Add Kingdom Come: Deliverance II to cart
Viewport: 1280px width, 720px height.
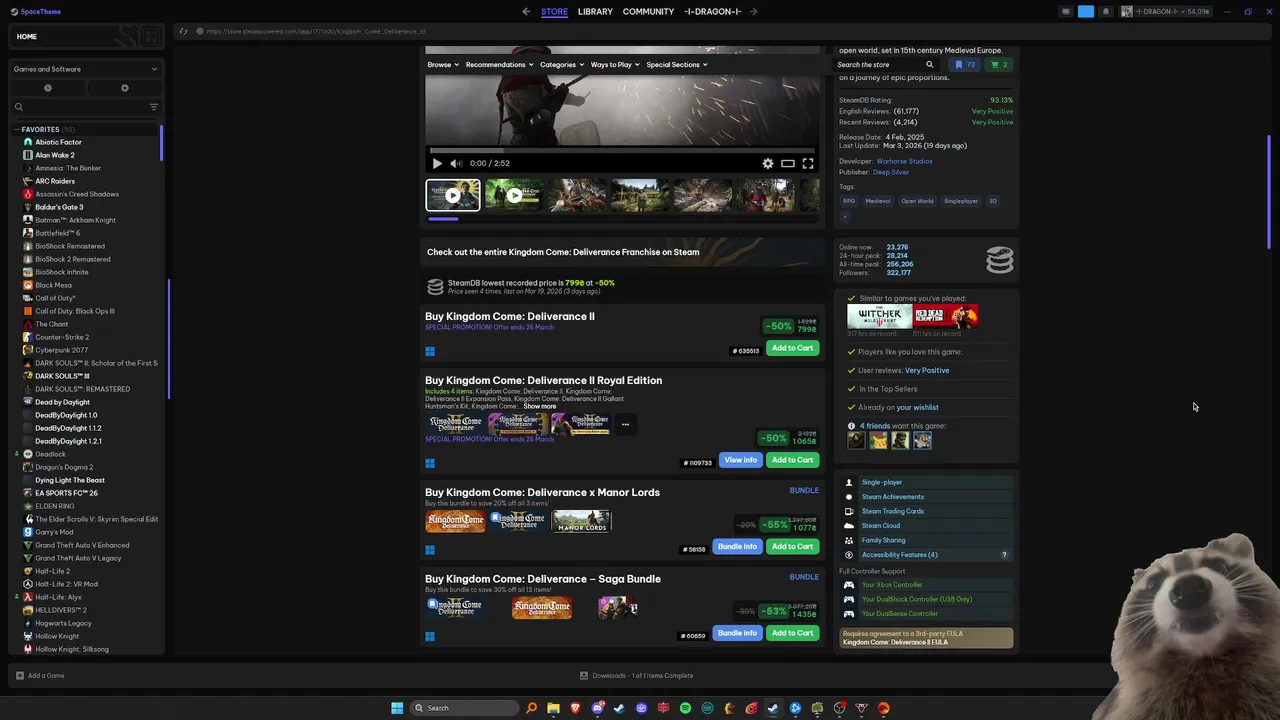(x=792, y=348)
